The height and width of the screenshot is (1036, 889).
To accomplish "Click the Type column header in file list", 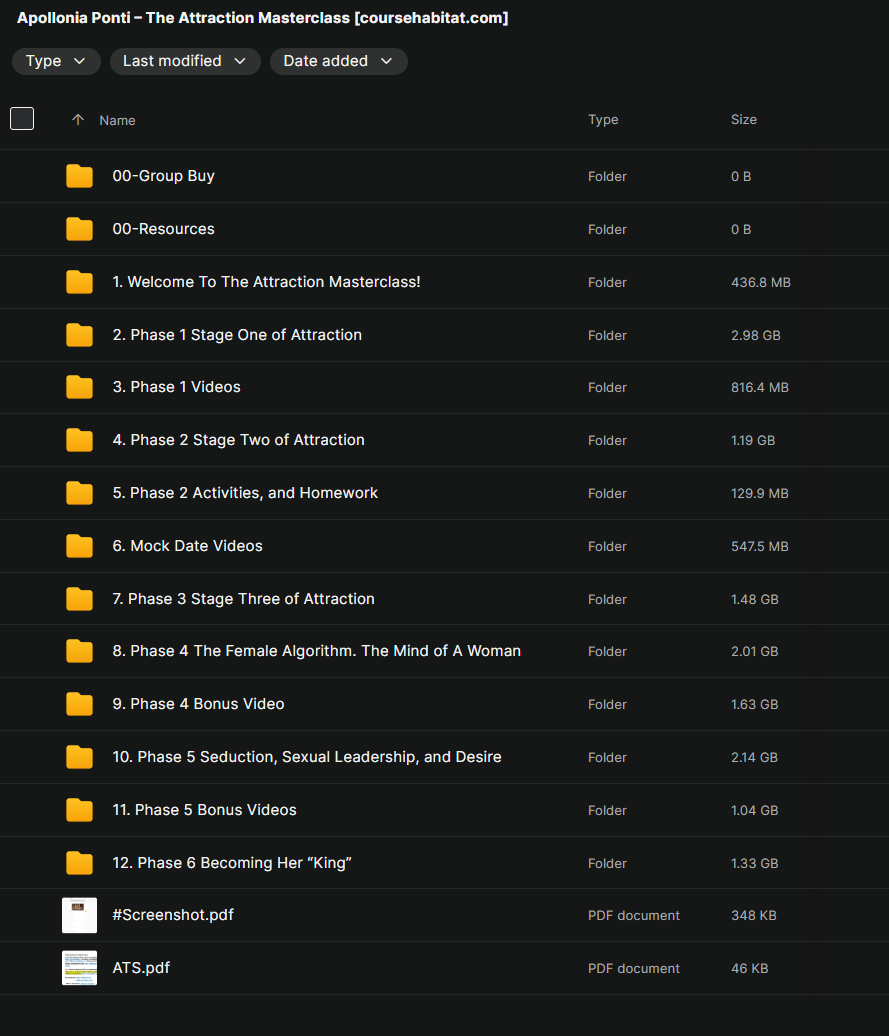I will tap(603, 120).
